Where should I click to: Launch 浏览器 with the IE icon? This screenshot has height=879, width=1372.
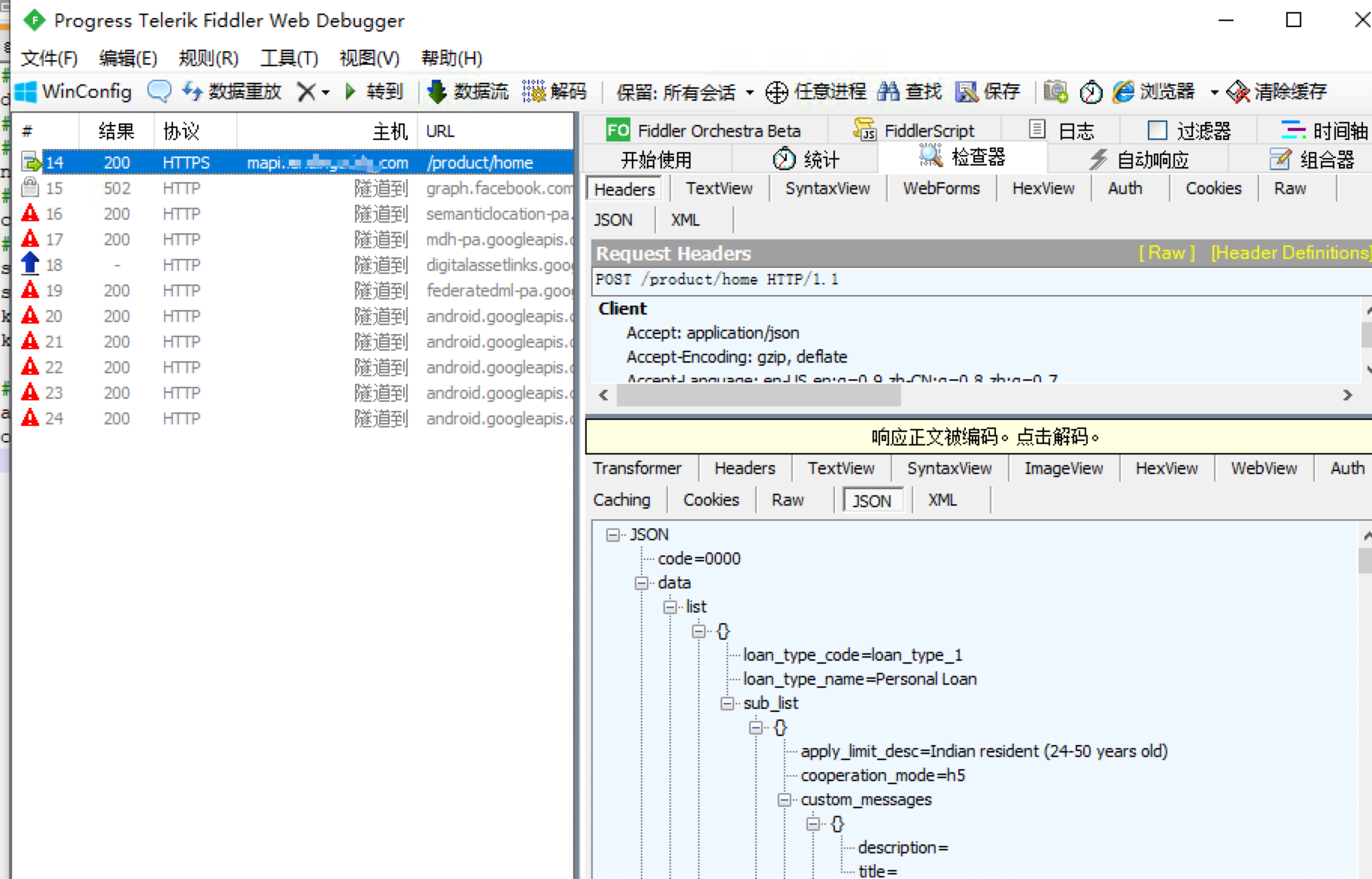tap(1124, 92)
